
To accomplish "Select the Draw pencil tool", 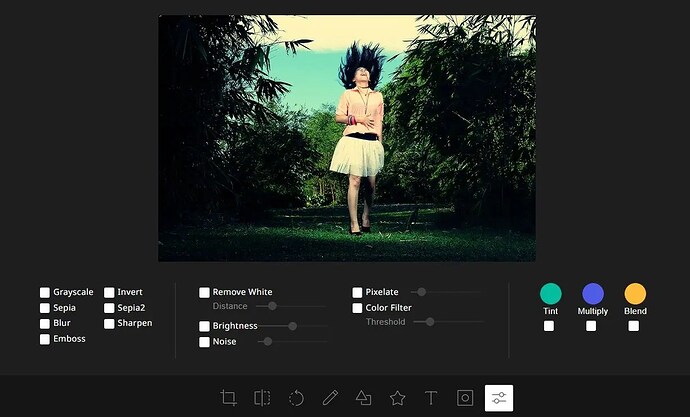I will pyautogui.click(x=330, y=398).
